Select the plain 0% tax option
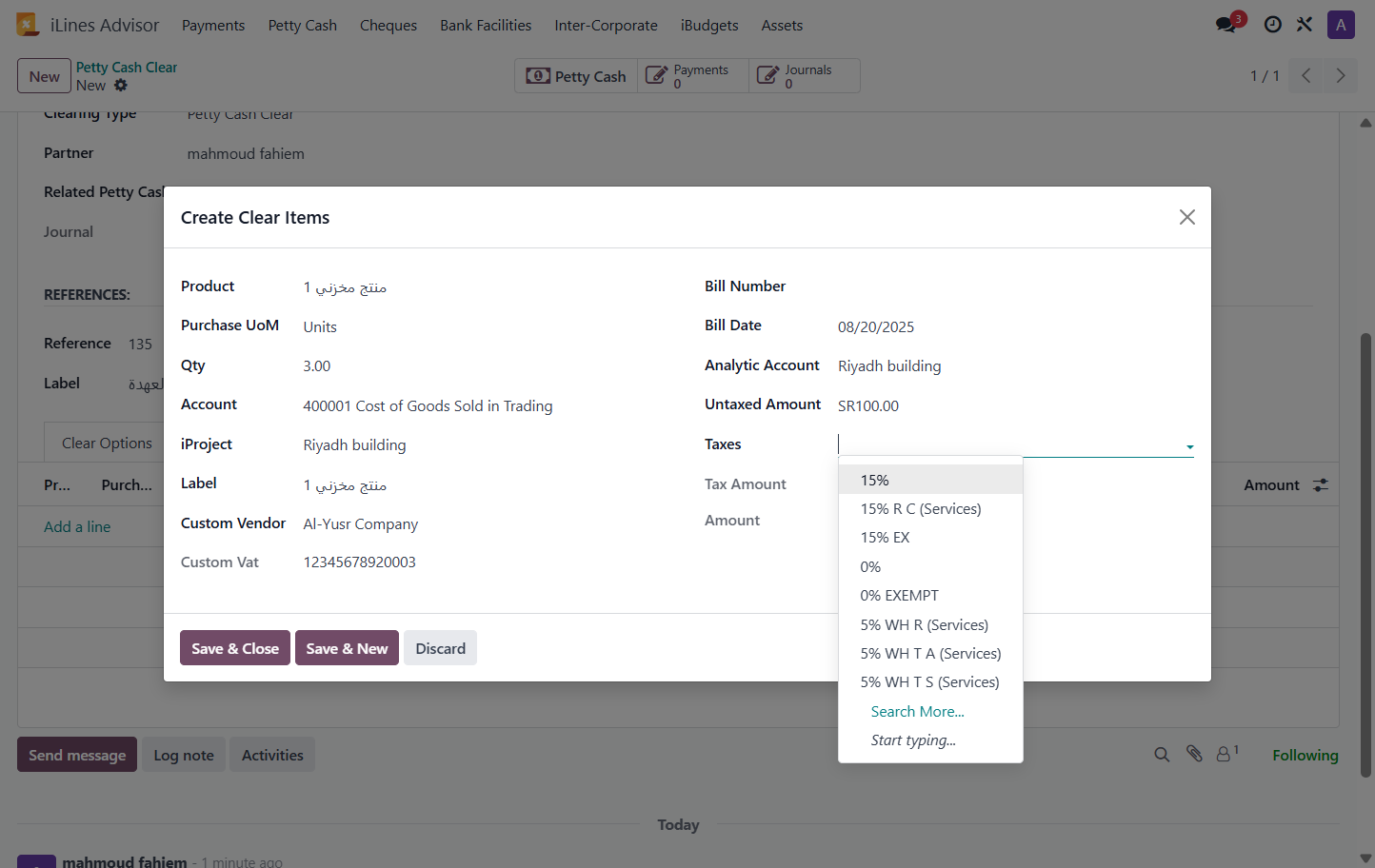 click(x=930, y=567)
